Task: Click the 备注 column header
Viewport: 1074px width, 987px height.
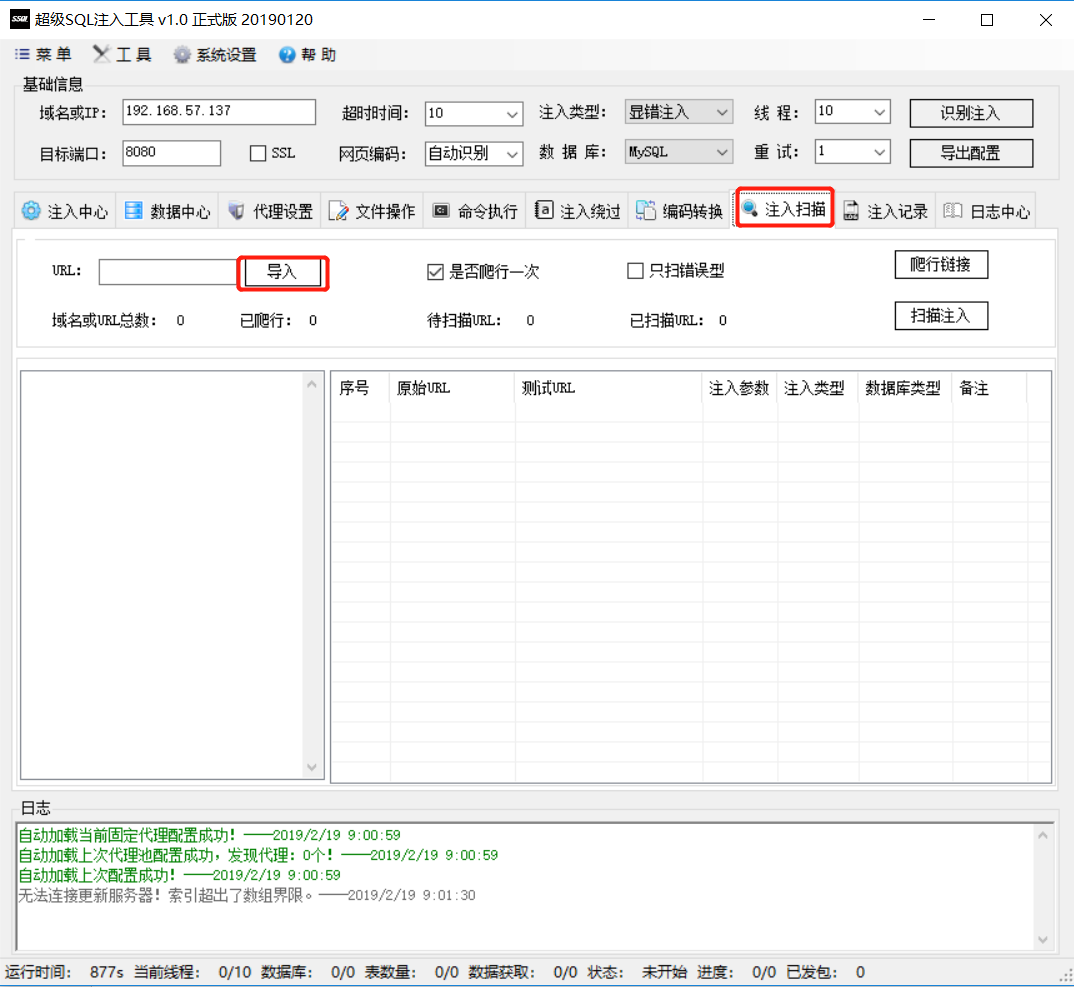Action: pyautogui.click(x=989, y=388)
